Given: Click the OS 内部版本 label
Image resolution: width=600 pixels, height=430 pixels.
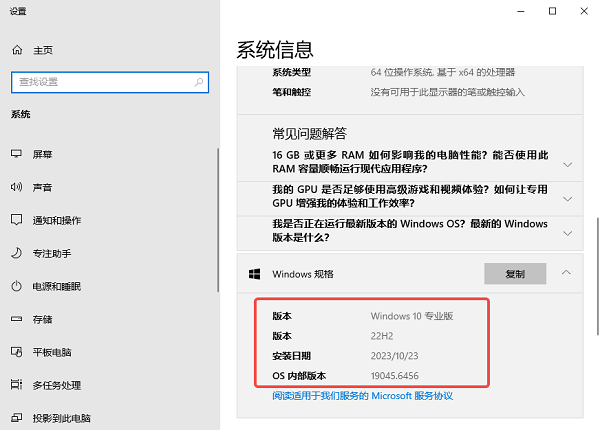Looking at the screenshot, I should pyautogui.click(x=299, y=376).
